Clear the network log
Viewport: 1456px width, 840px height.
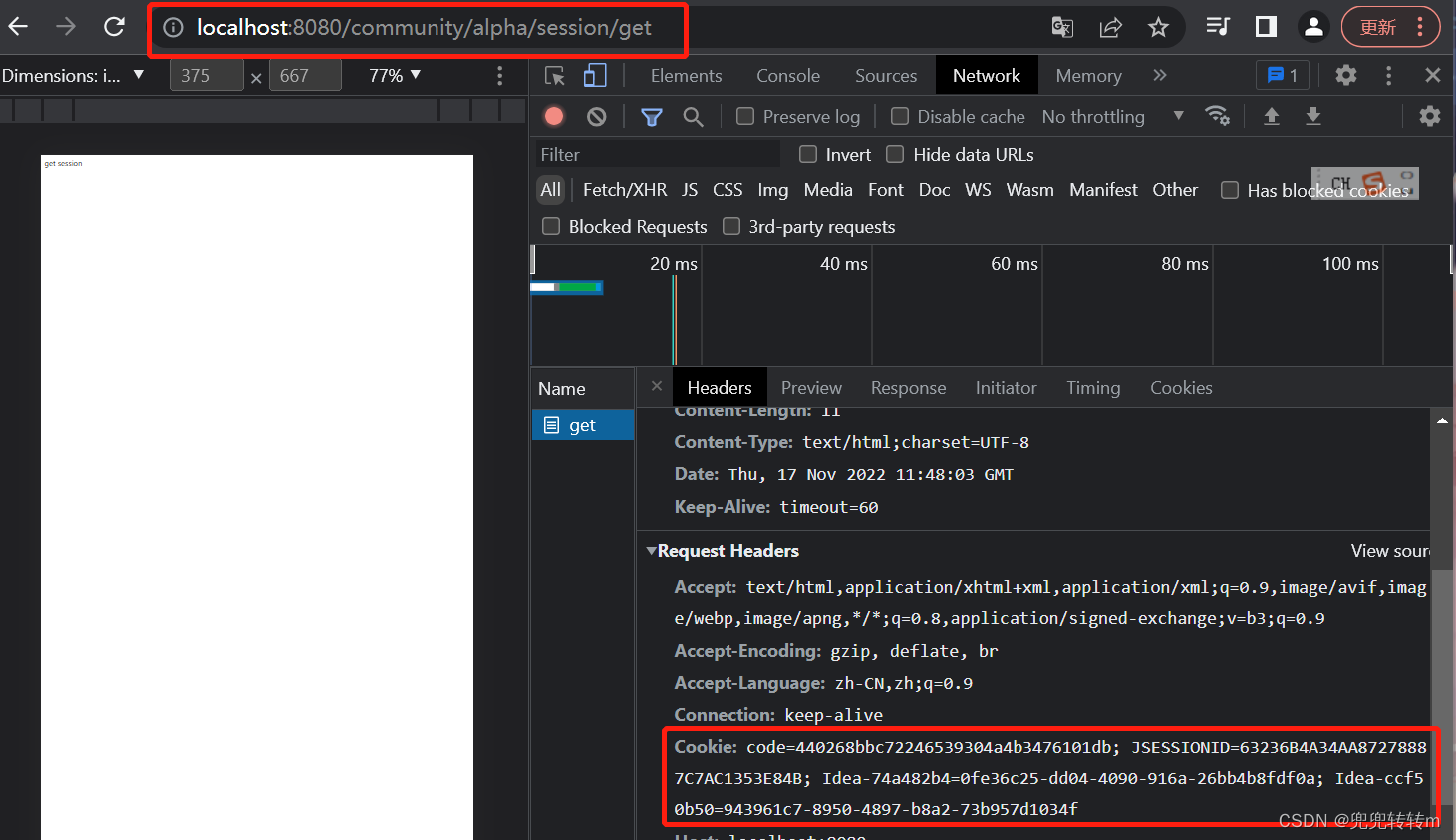[596, 117]
